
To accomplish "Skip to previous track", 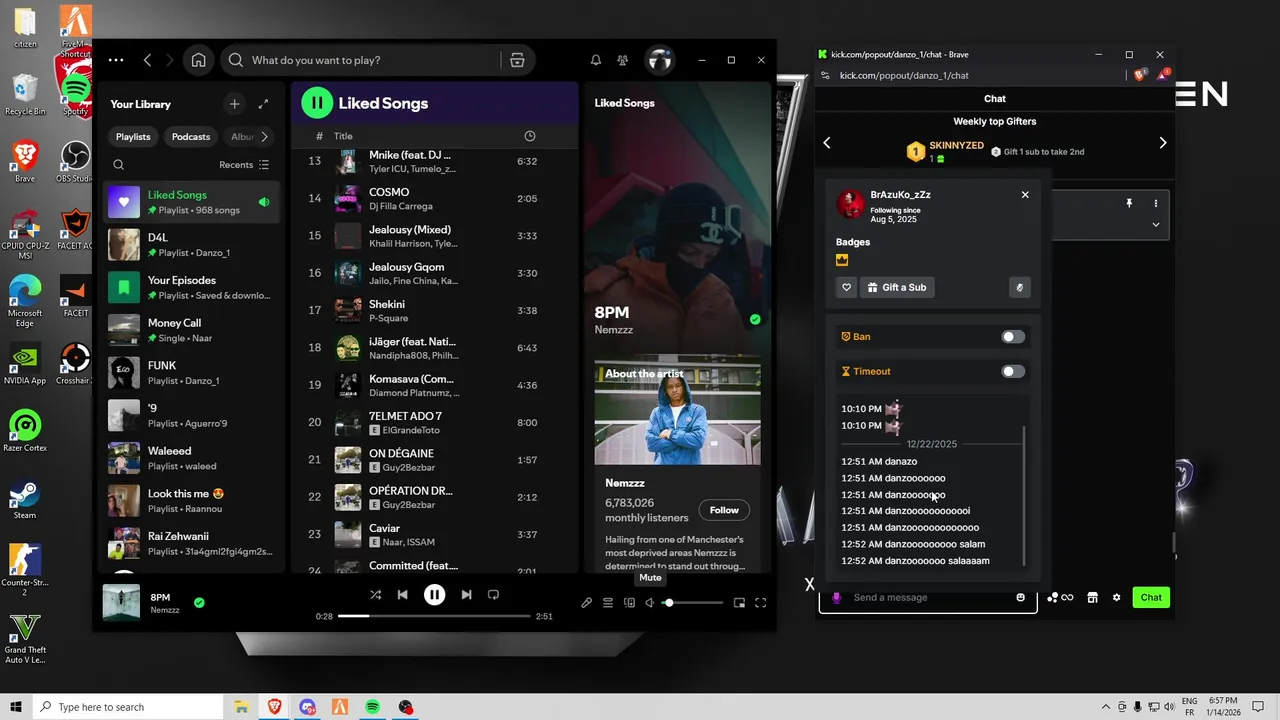I will 402,594.
